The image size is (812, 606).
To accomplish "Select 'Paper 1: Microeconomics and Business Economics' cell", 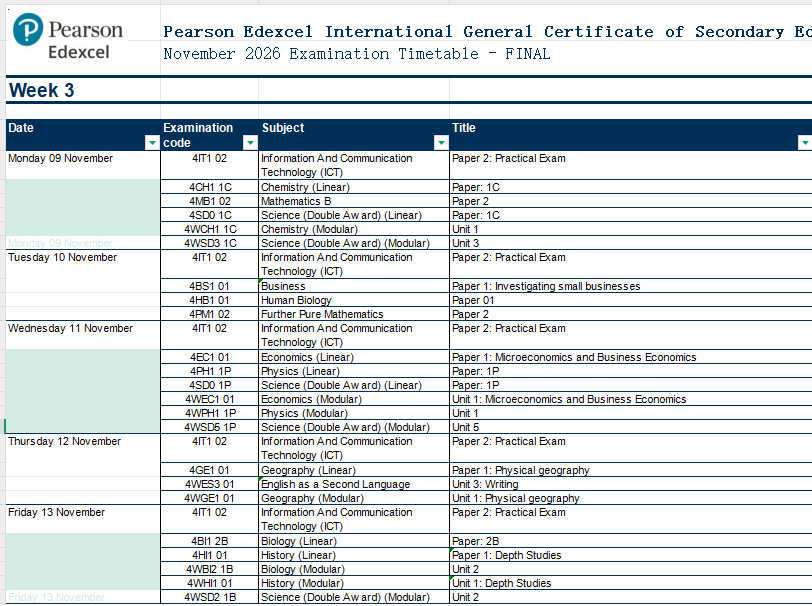I will pyautogui.click(x=631, y=357).
